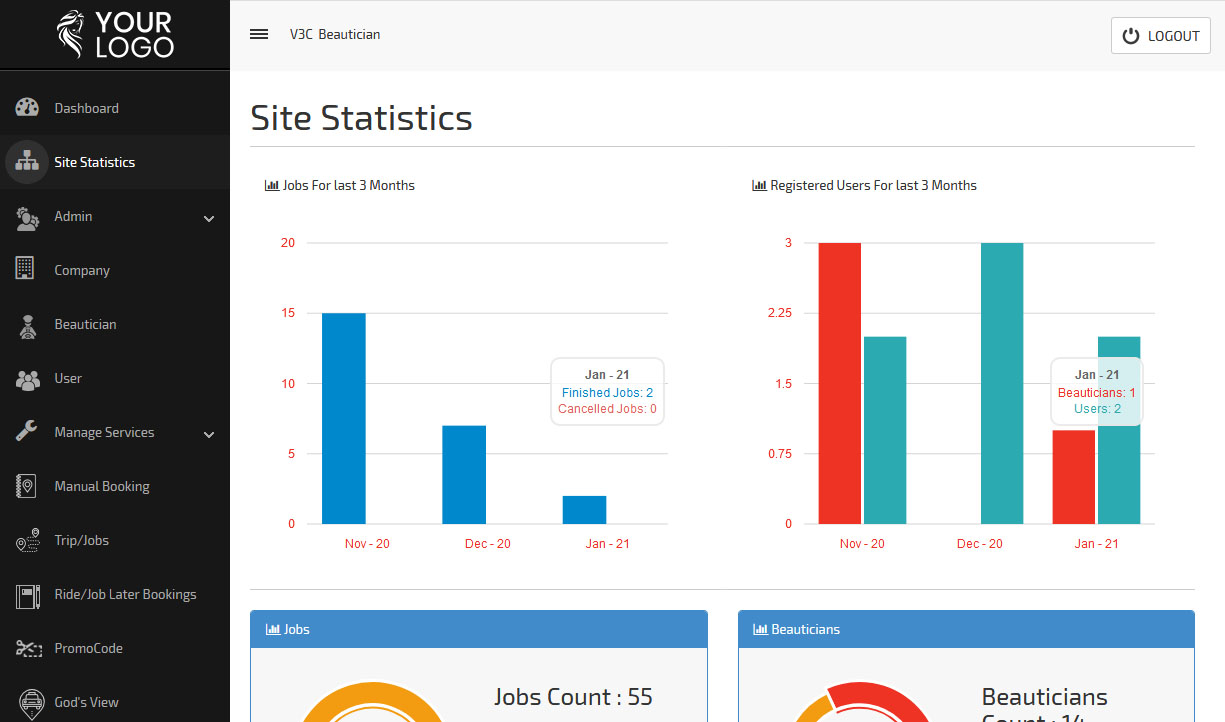Screen dimensions: 1225x722
Task: Click teal Dec - 20 users bar
Action: 1002,383
